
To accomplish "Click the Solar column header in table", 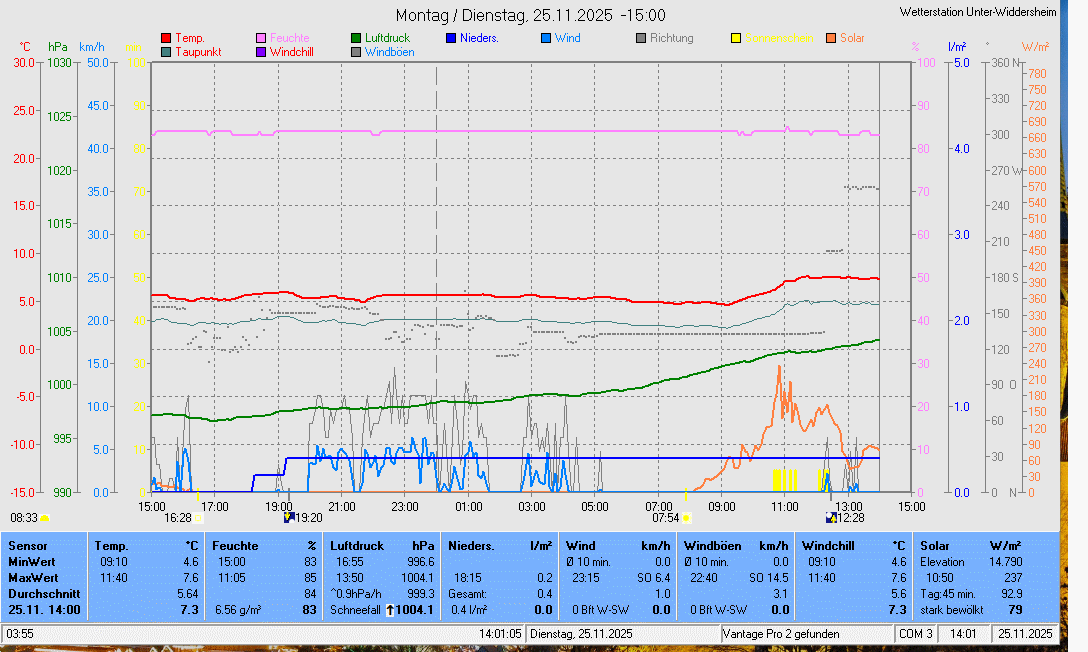I will (x=935, y=546).
